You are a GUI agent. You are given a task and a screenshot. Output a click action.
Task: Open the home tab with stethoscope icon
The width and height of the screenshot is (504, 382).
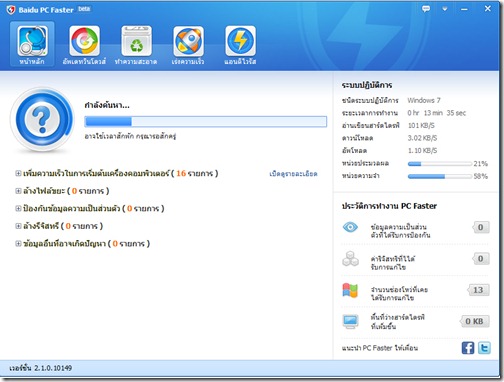point(32,44)
